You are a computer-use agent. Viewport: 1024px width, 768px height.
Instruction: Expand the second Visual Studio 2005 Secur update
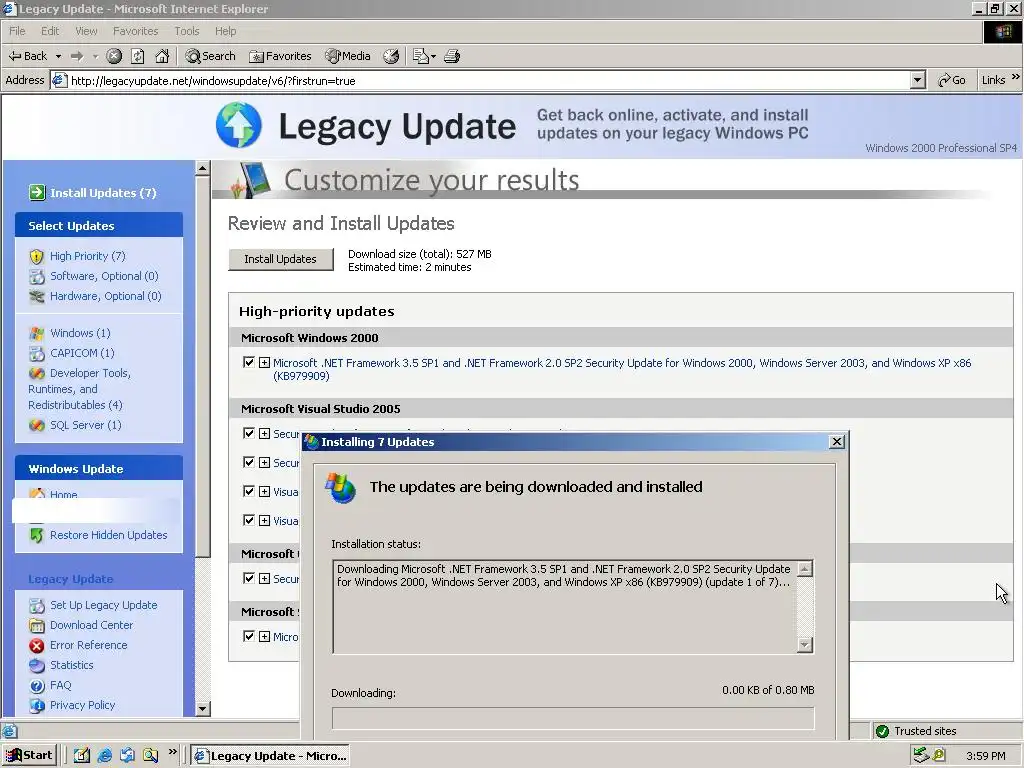pos(264,462)
